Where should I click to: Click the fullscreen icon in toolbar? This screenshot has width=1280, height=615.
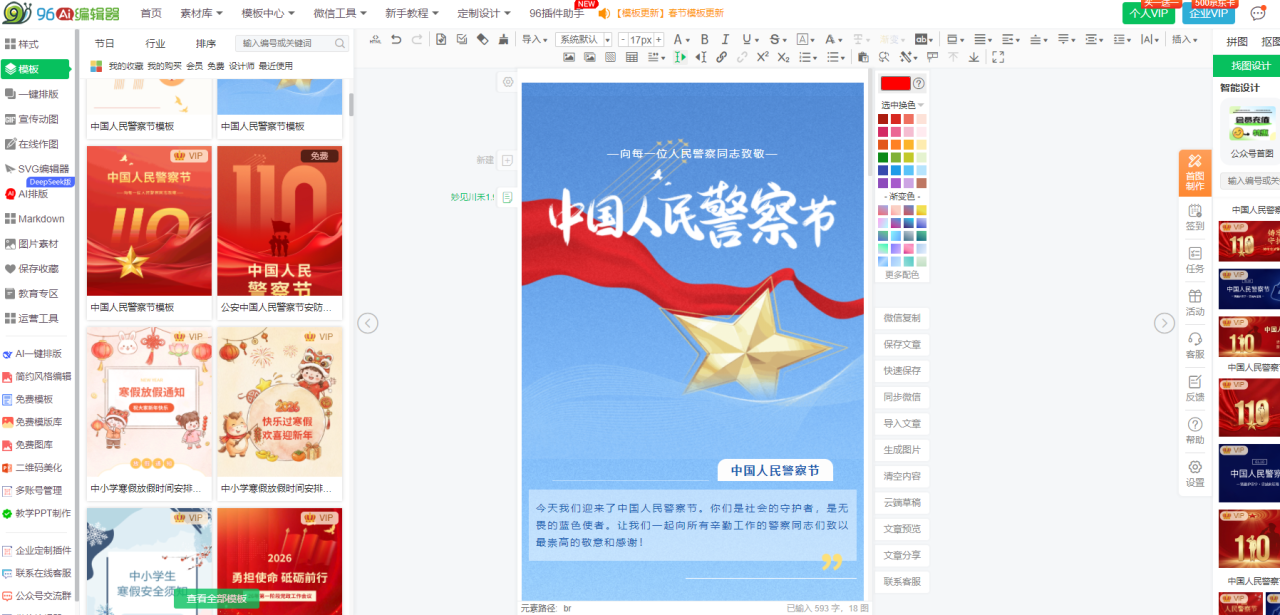(998, 57)
